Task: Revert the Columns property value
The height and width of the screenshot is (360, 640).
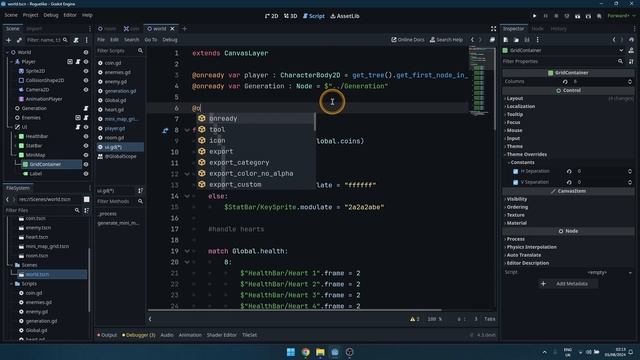Action: [x=565, y=82]
